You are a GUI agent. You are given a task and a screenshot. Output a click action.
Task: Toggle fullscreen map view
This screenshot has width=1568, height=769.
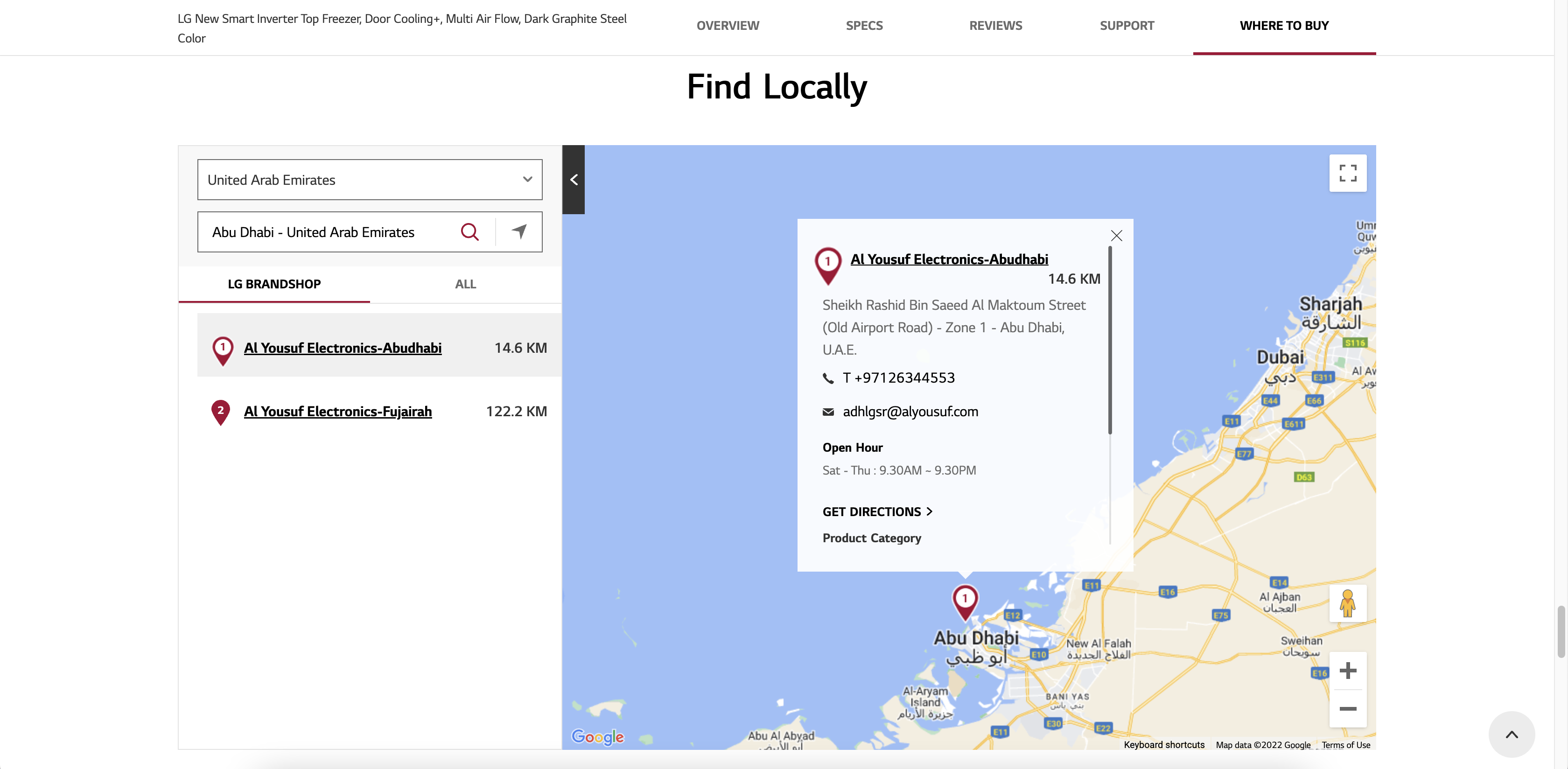[x=1348, y=173]
